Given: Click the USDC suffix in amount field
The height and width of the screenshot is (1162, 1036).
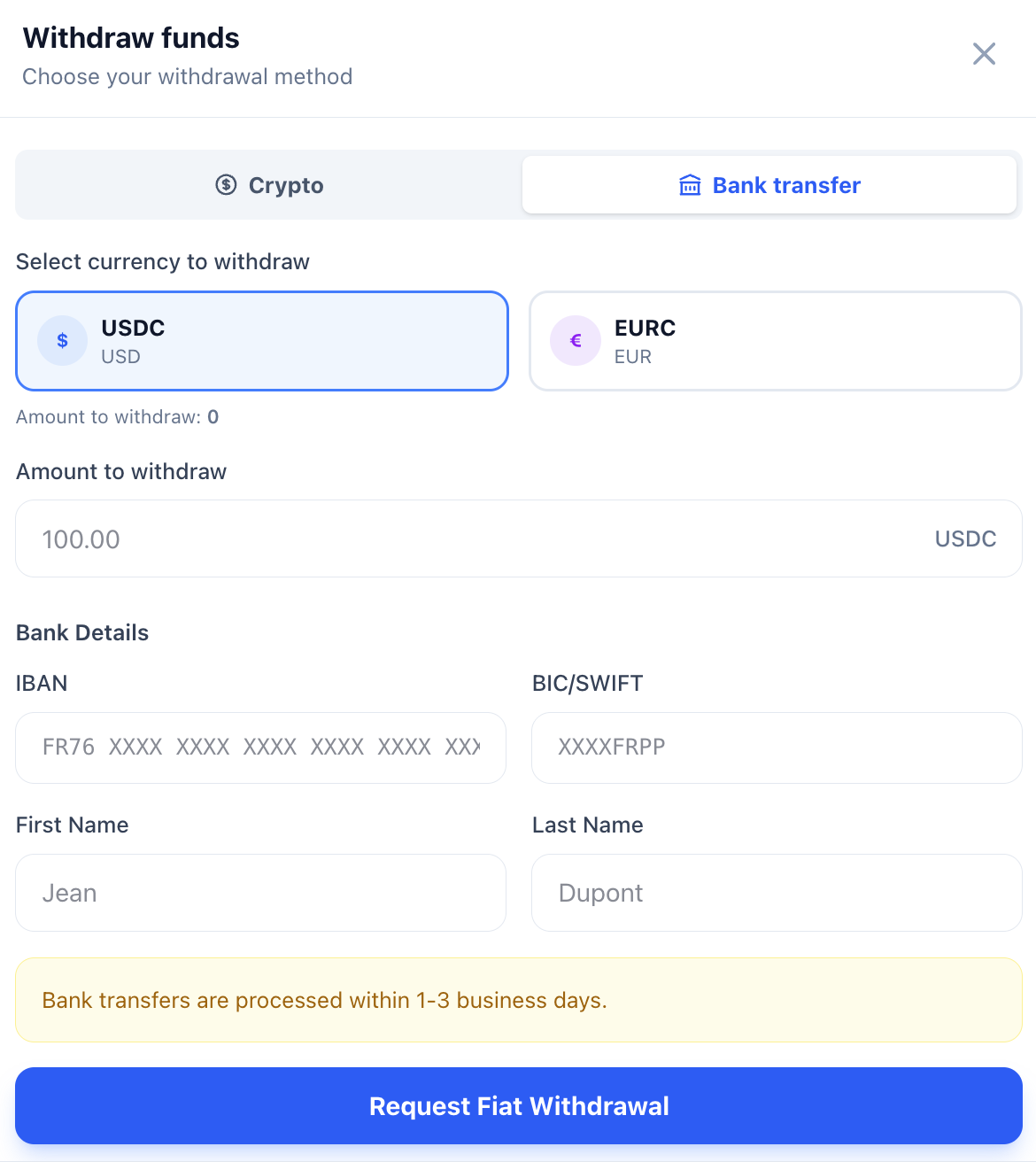Looking at the screenshot, I should pos(965,538).
